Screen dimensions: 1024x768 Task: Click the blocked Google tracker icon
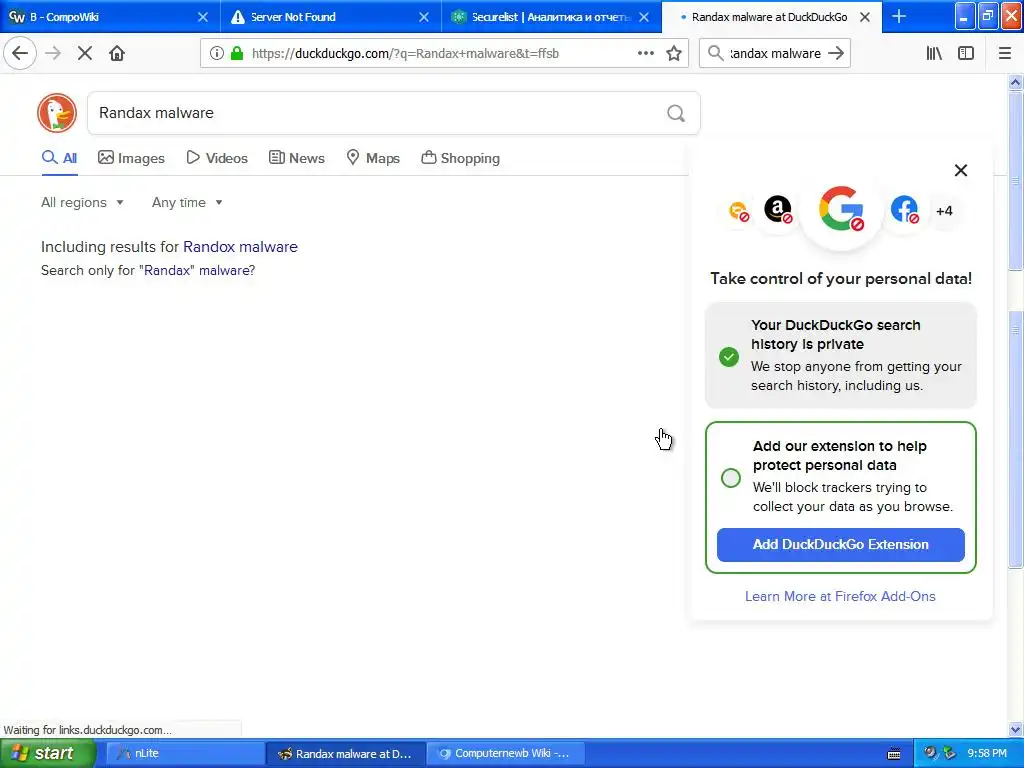coord(841,210)
